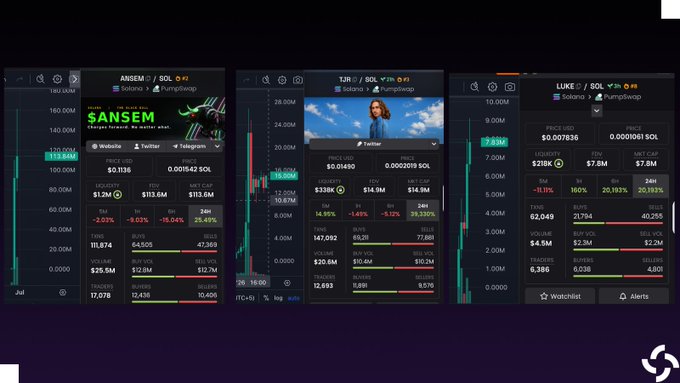Open the ANSEM Twitter link
680x383 pixels.
point(147,147)
